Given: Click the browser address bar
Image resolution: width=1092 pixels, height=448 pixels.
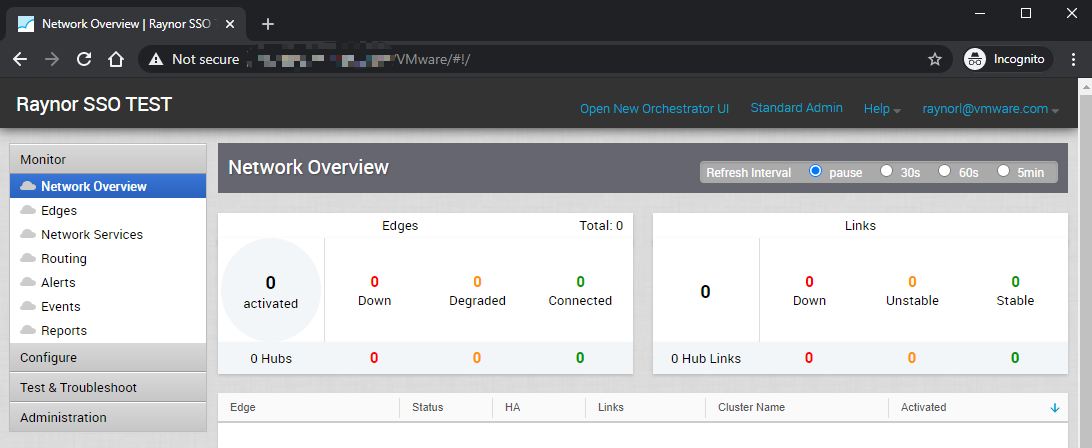Looking at the screenshot, I should click(x=543, y=59).
